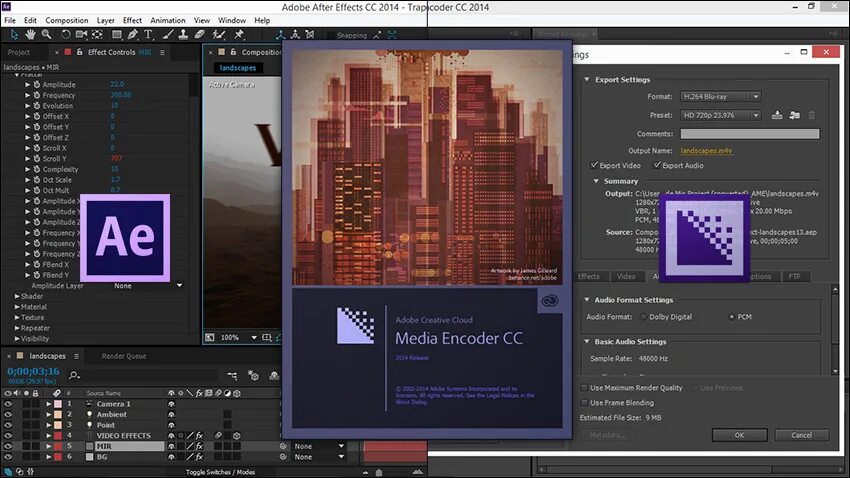Expand the MIR layer in timeline
This screenshot has height=478, width=850.
coord(49,447)
